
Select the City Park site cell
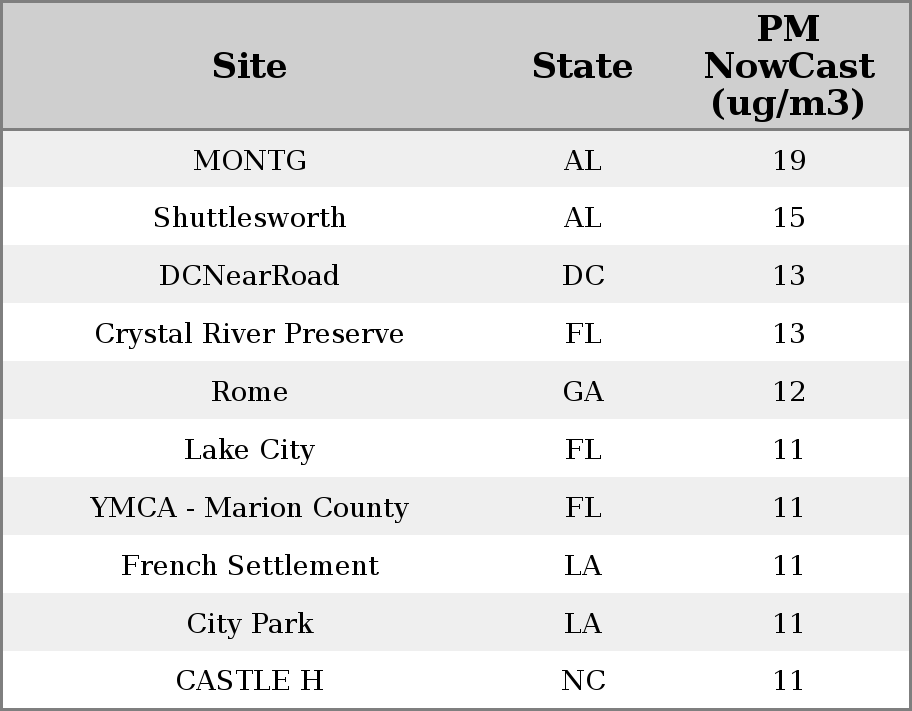pos(250,624)
